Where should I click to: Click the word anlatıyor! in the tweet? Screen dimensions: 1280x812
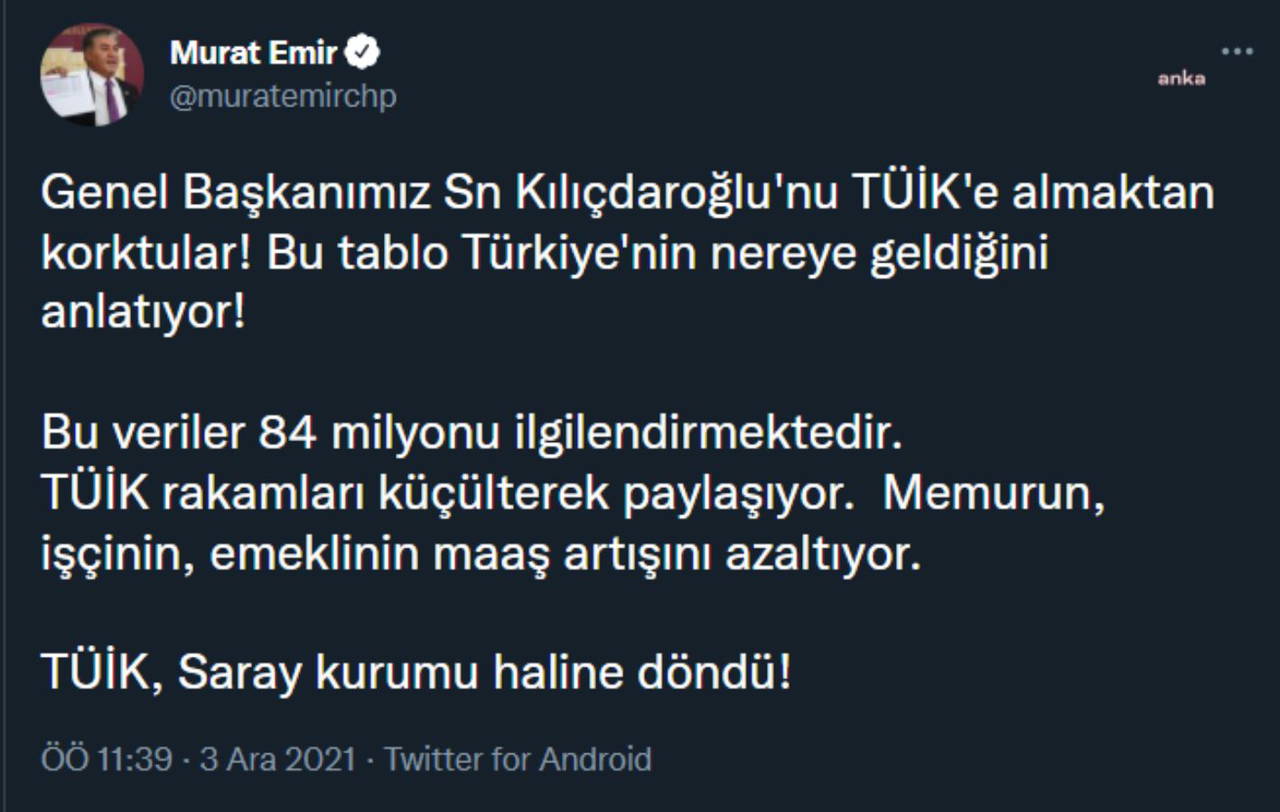click(x=142, y=314)
